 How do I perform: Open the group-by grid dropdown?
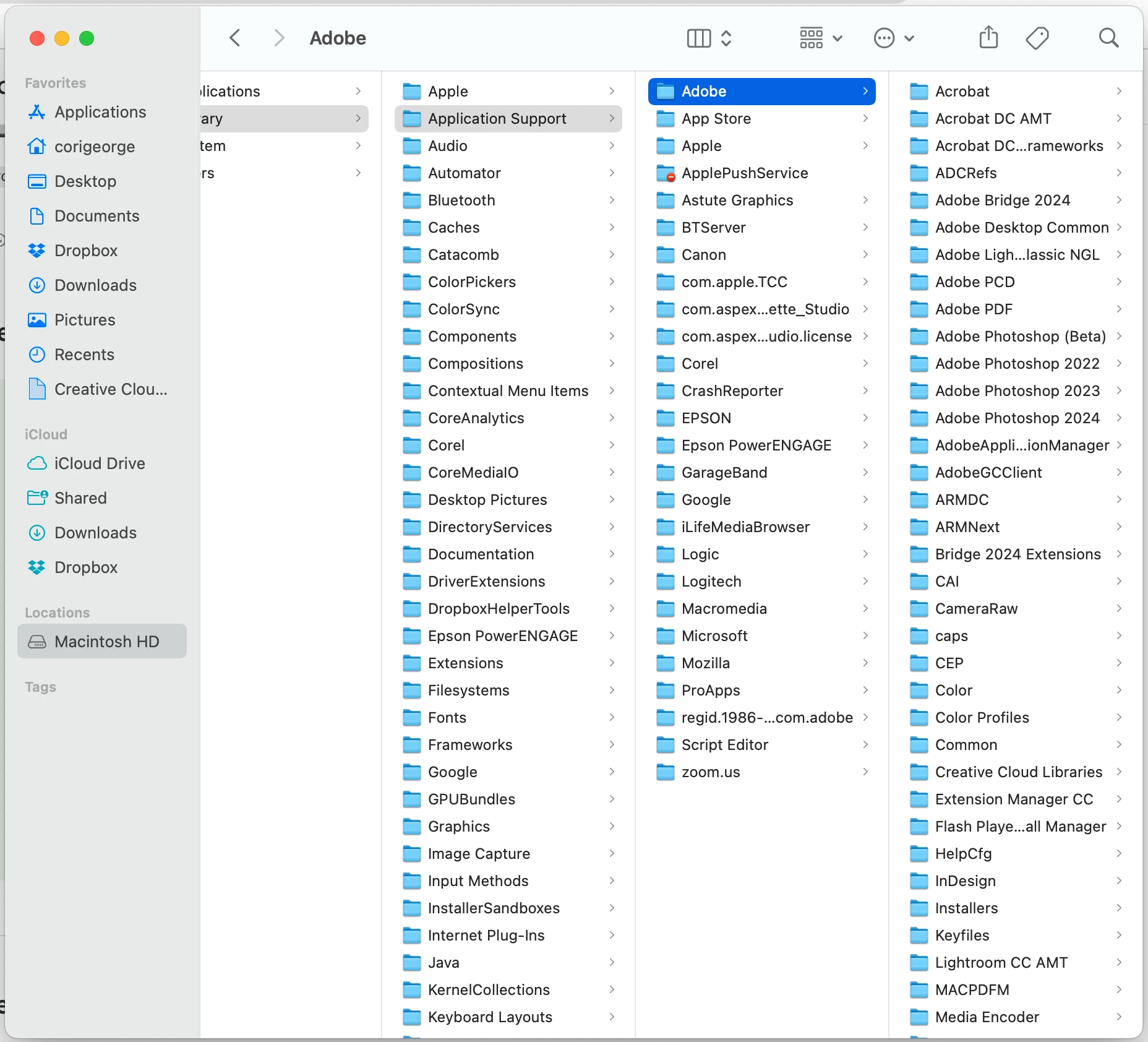(x=820, y=38)
